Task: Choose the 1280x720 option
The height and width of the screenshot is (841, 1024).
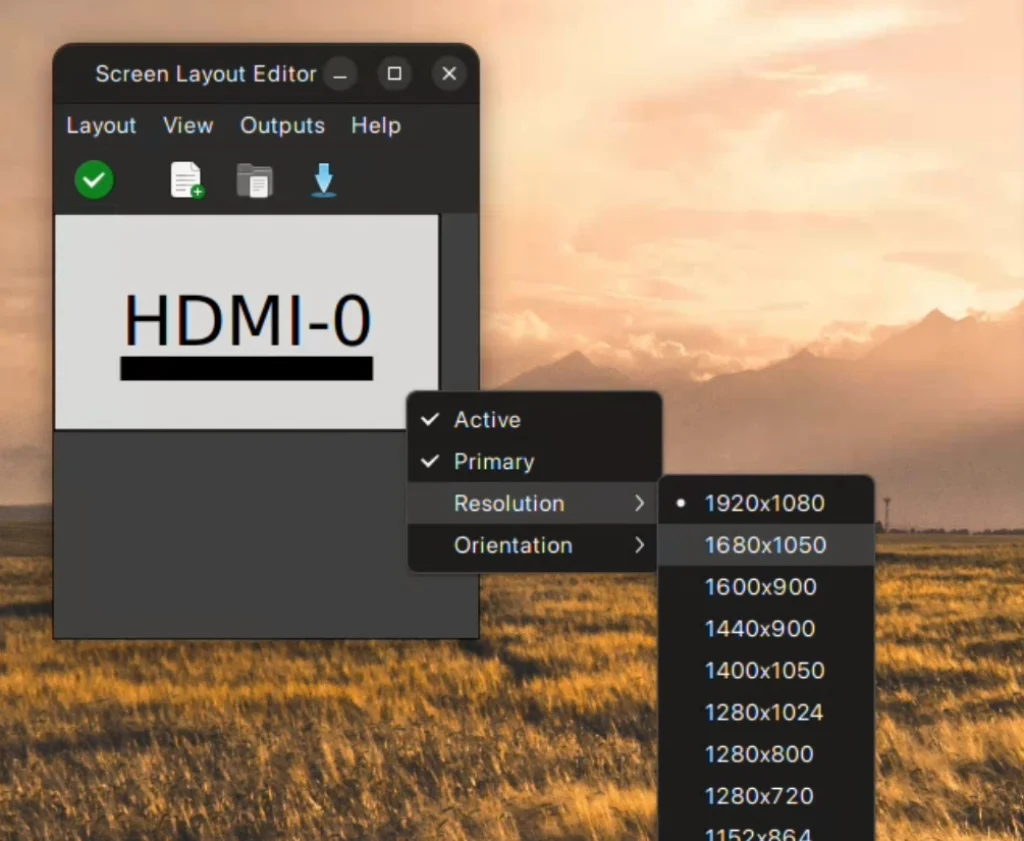Action: 759,796
